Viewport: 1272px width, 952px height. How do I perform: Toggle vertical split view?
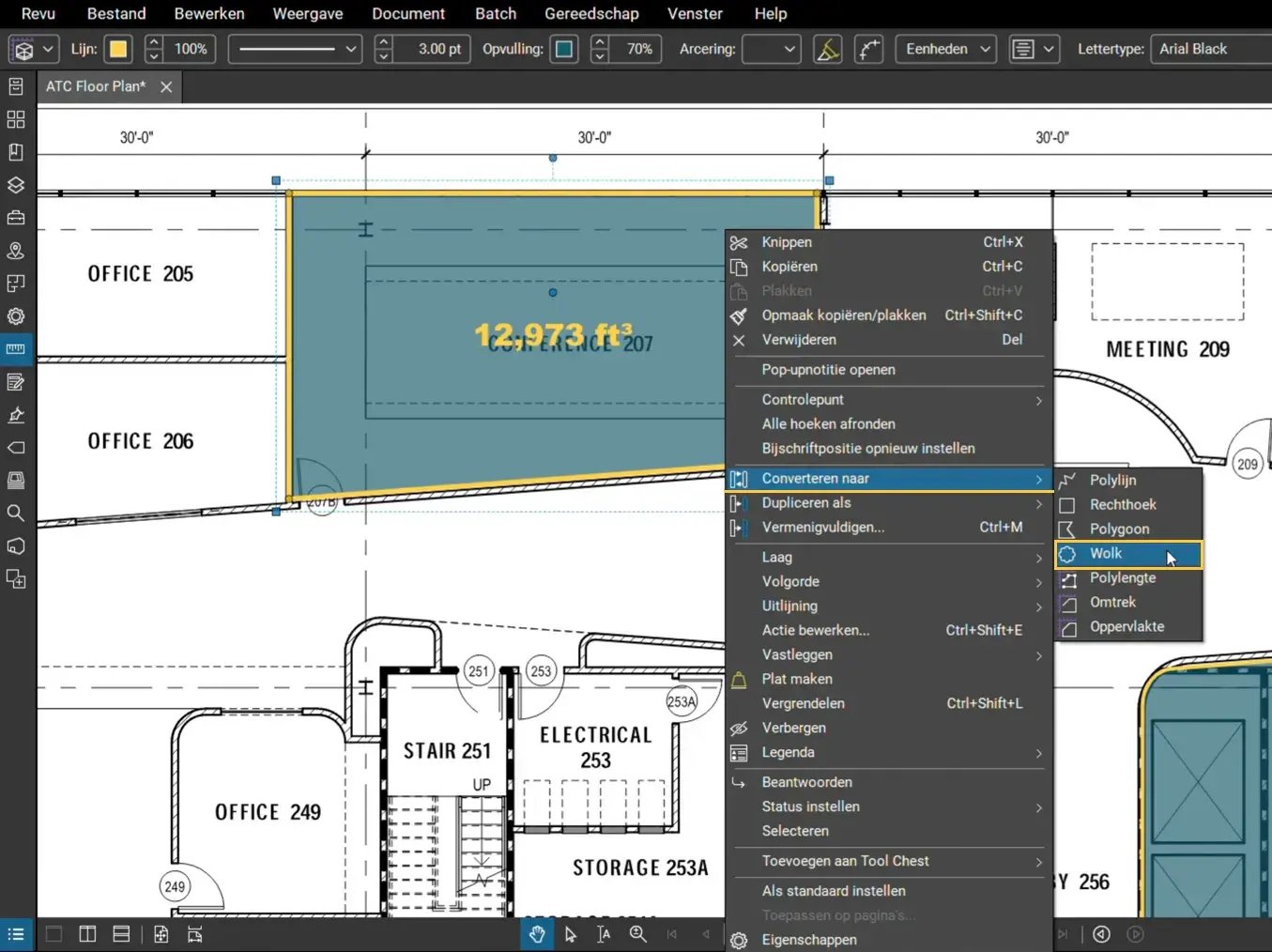coord(87,934)
